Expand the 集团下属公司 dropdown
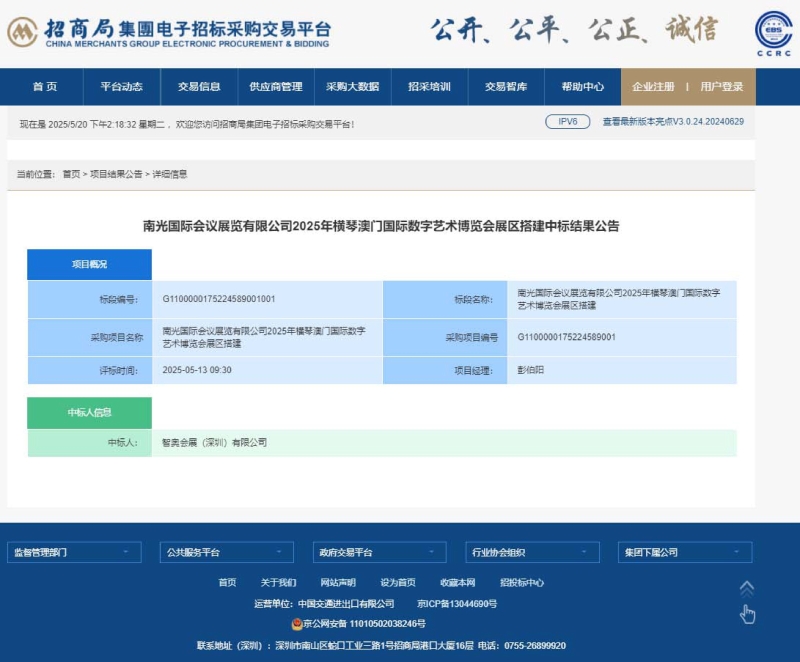 685,552
